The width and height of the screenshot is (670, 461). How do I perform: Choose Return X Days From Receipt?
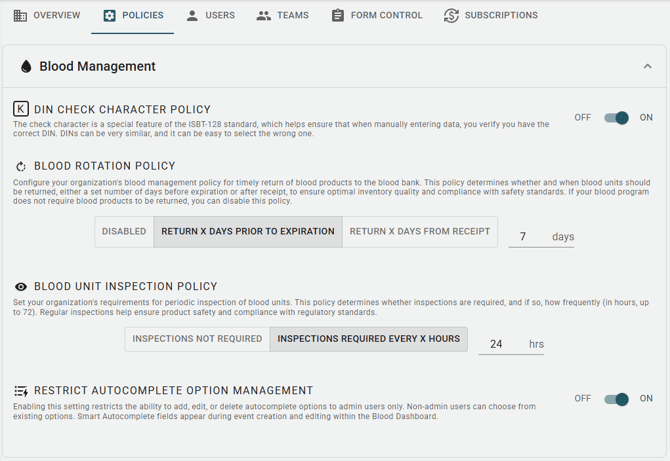[420, 232]
